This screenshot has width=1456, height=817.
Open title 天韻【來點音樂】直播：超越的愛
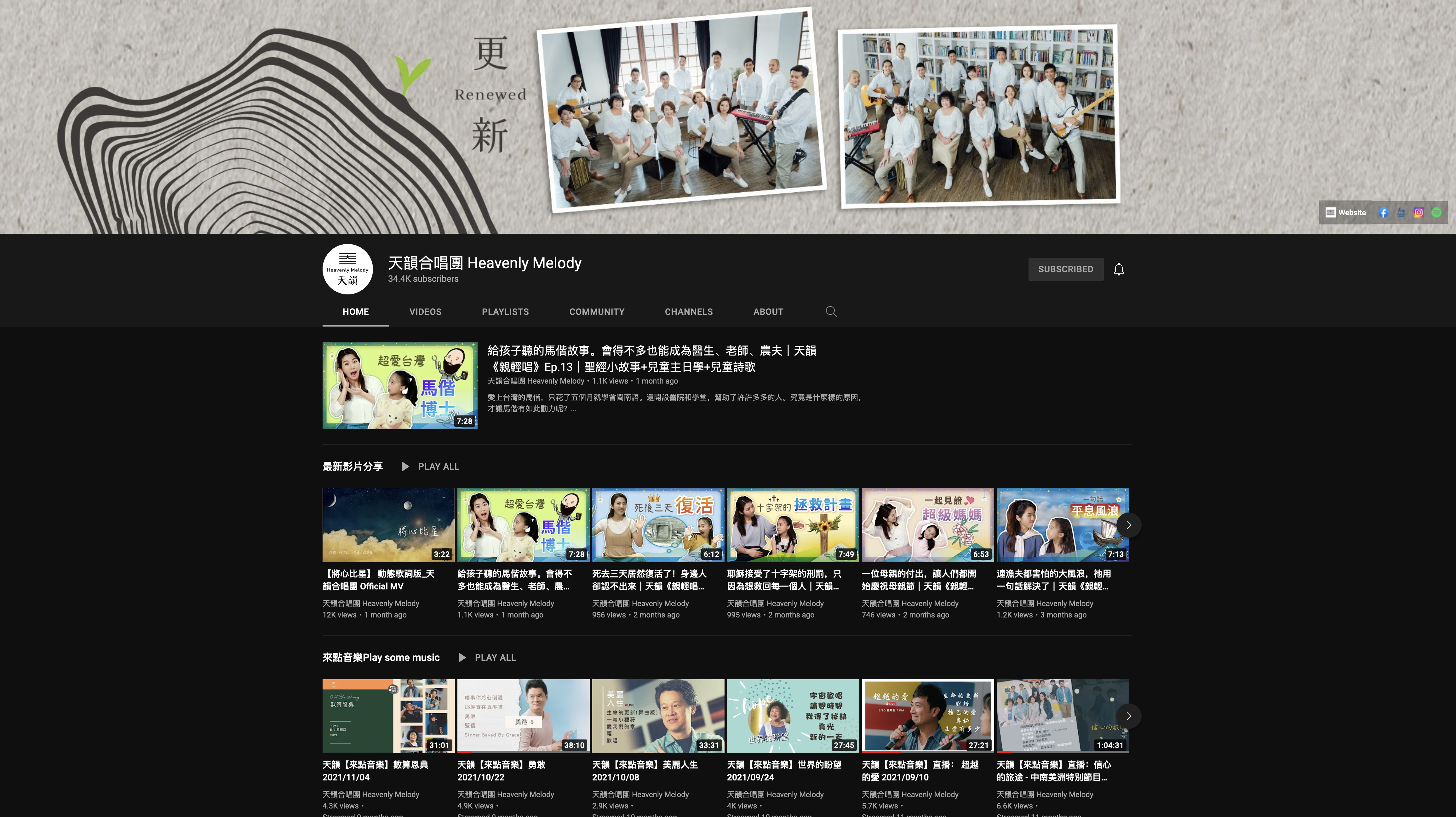click(920, 771)
